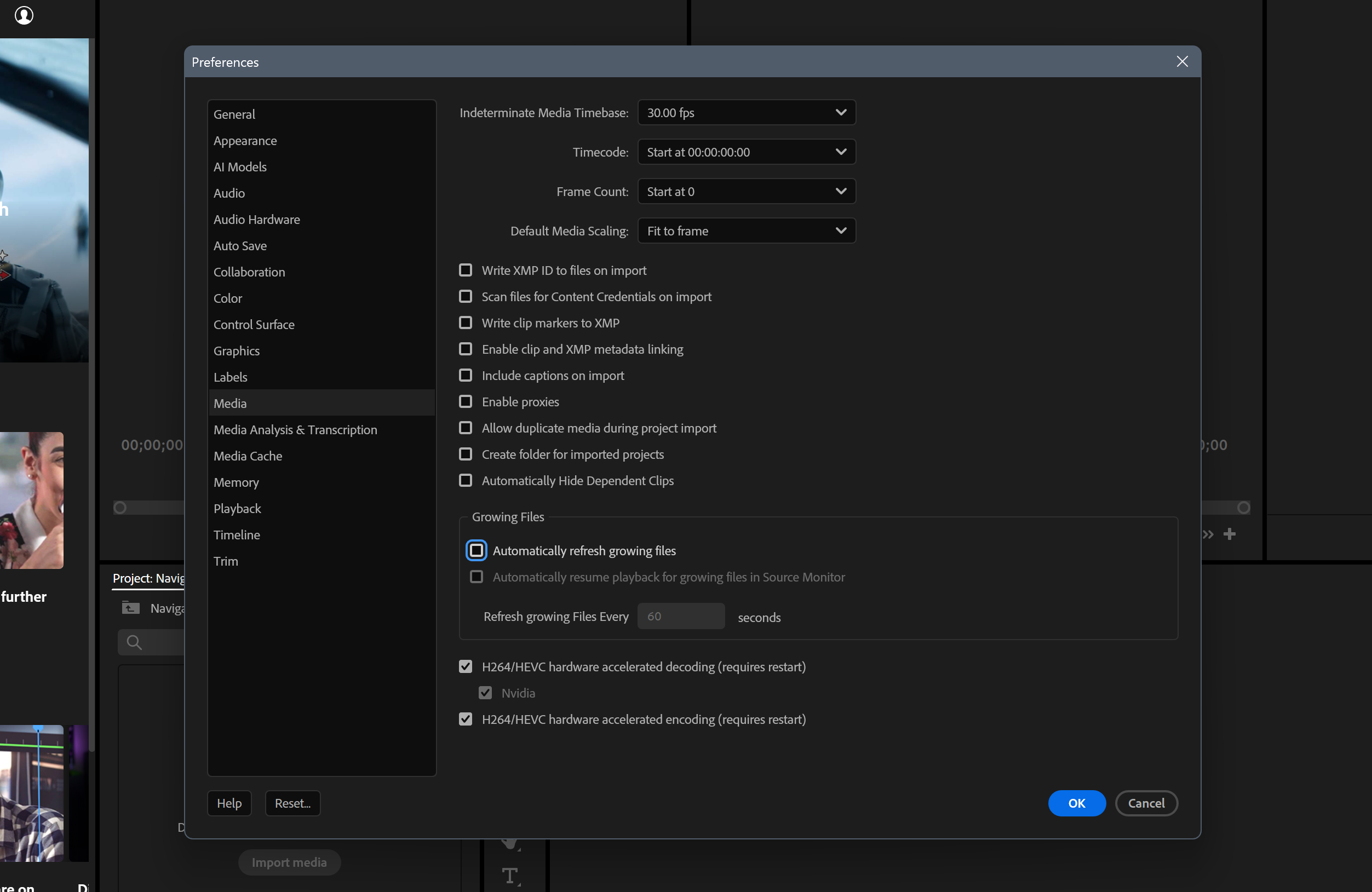Select General preferences category
Viewport: 1372px width, 892px height.
coord(322,114)
